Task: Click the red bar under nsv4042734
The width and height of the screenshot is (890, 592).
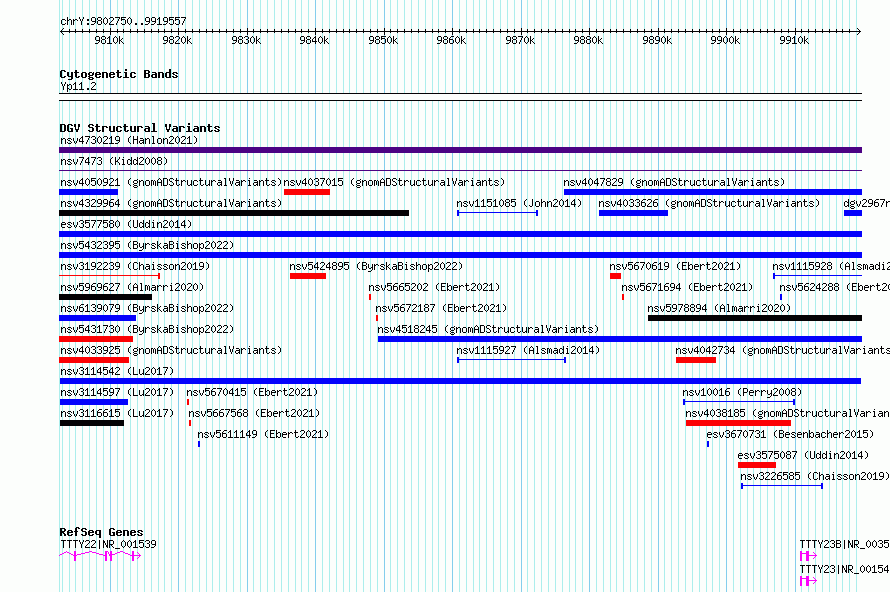Action: click(696, 360)
